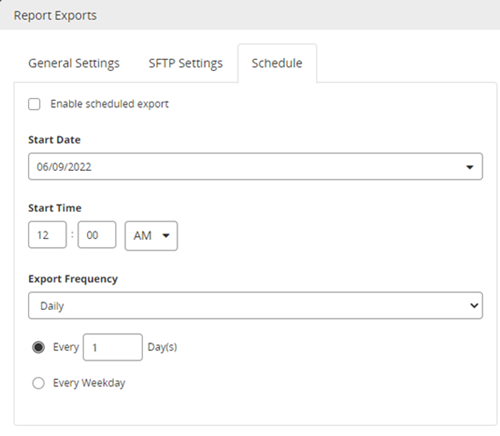Image resolution: width=500 pixels, height=436 pixels.
Task: Click the Enable scheduled export label
Action: tap(109, 104)
